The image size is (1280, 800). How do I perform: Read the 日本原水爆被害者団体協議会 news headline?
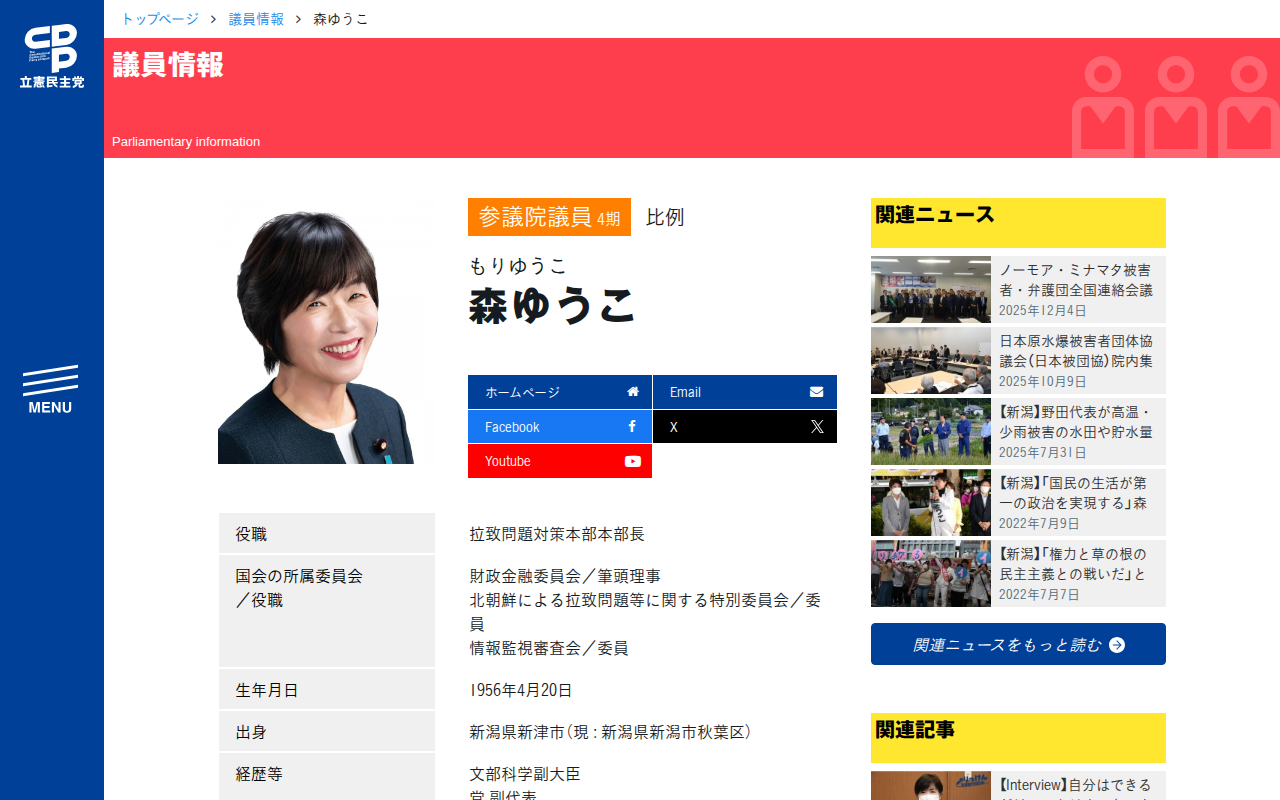pyautogui.click(x=1076, y=351)
